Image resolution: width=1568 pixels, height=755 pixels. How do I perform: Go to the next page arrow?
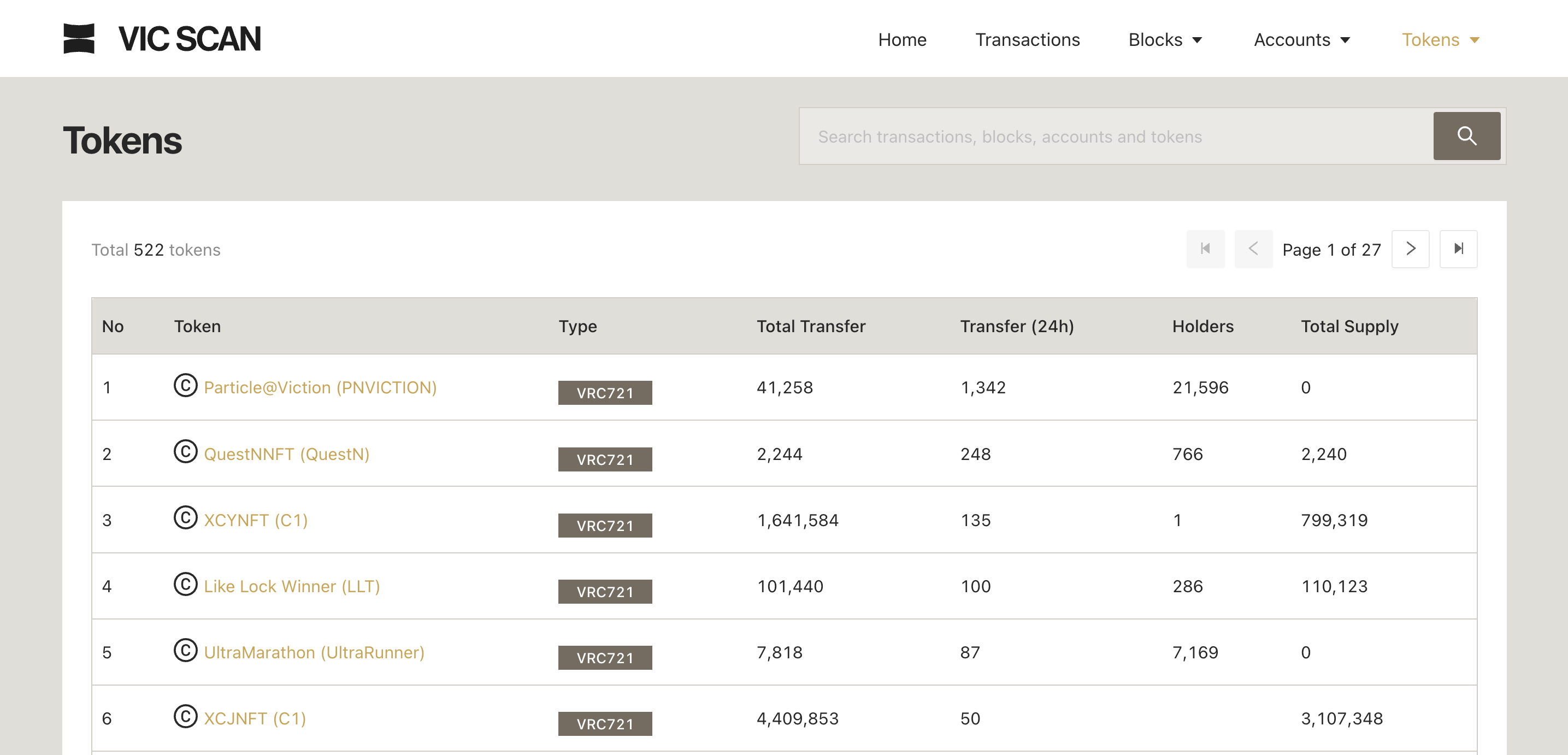1410,249
